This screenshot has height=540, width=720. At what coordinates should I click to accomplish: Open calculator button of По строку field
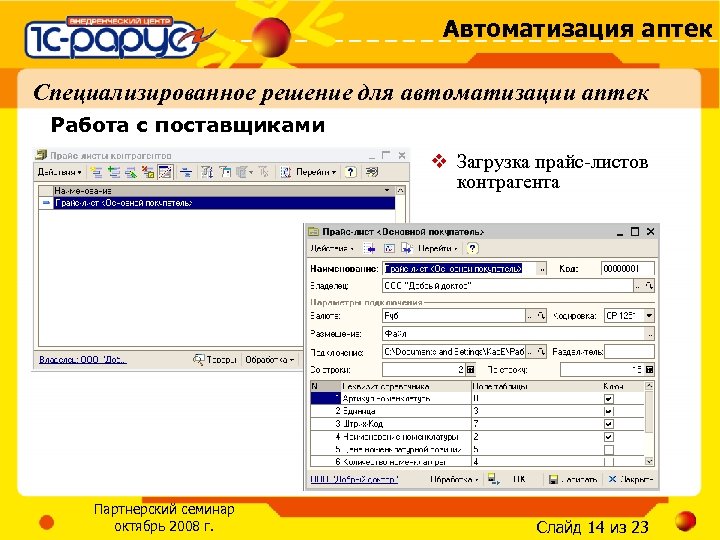[x=649, y=370]
